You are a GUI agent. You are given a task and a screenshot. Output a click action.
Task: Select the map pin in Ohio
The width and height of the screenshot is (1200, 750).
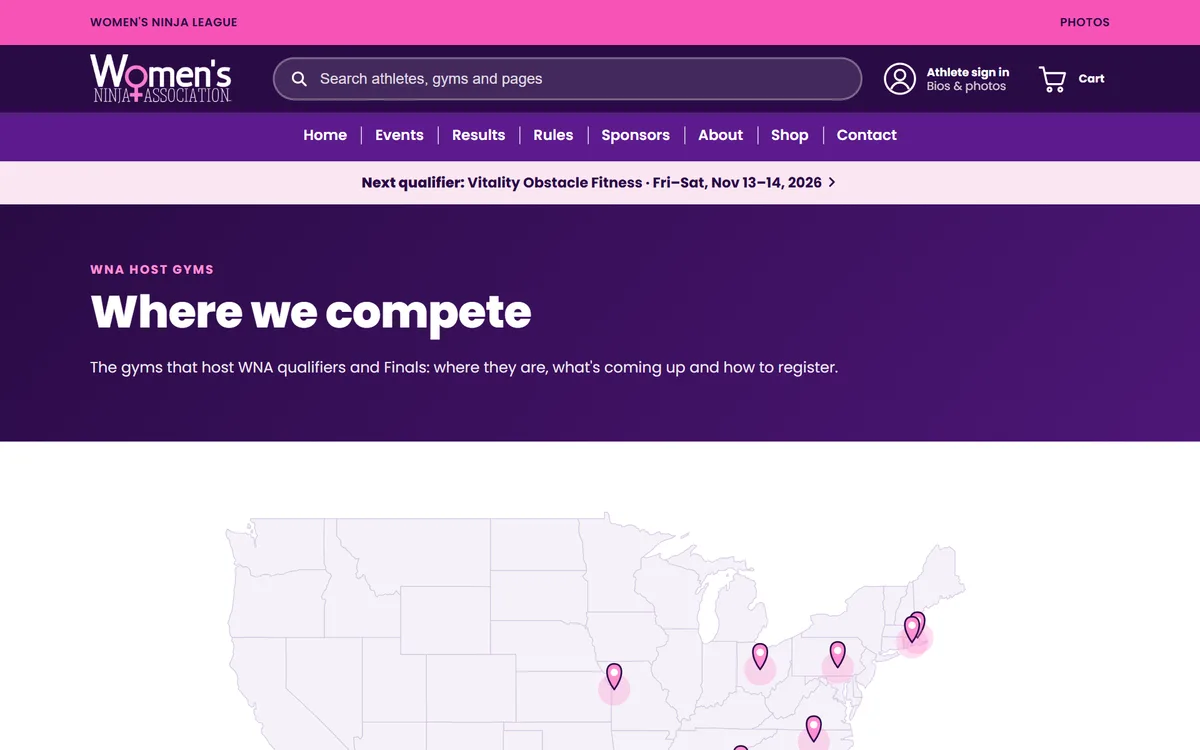pyautogui.click(x=760, y=657)
